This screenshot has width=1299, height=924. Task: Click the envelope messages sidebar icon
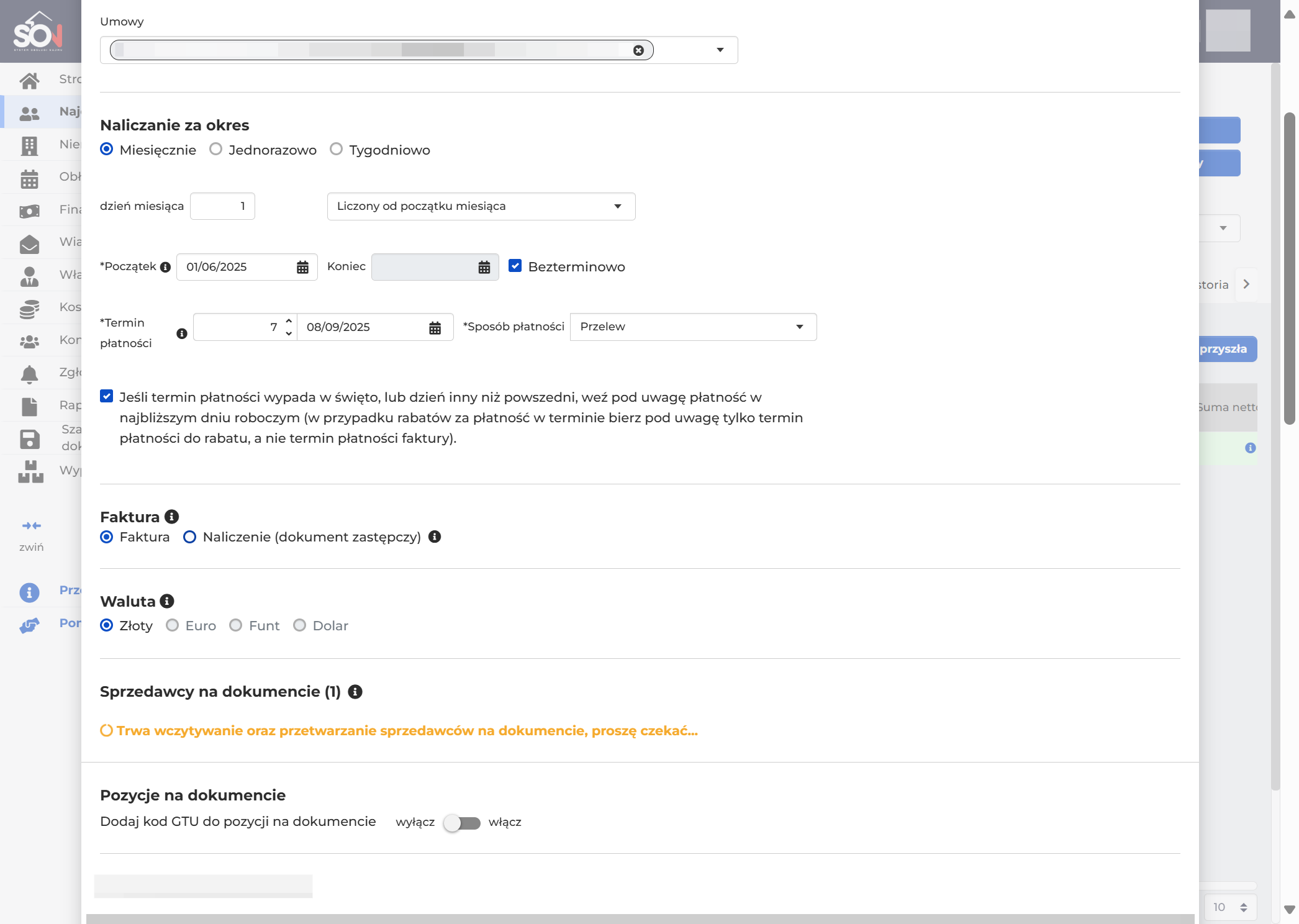pyautogui.click(x=29, y=244)
